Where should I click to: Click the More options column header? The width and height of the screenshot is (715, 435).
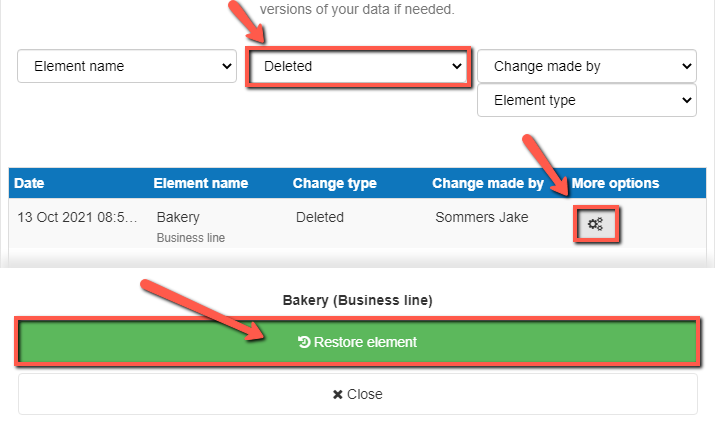pyautogui.click(x=615, y=183)
